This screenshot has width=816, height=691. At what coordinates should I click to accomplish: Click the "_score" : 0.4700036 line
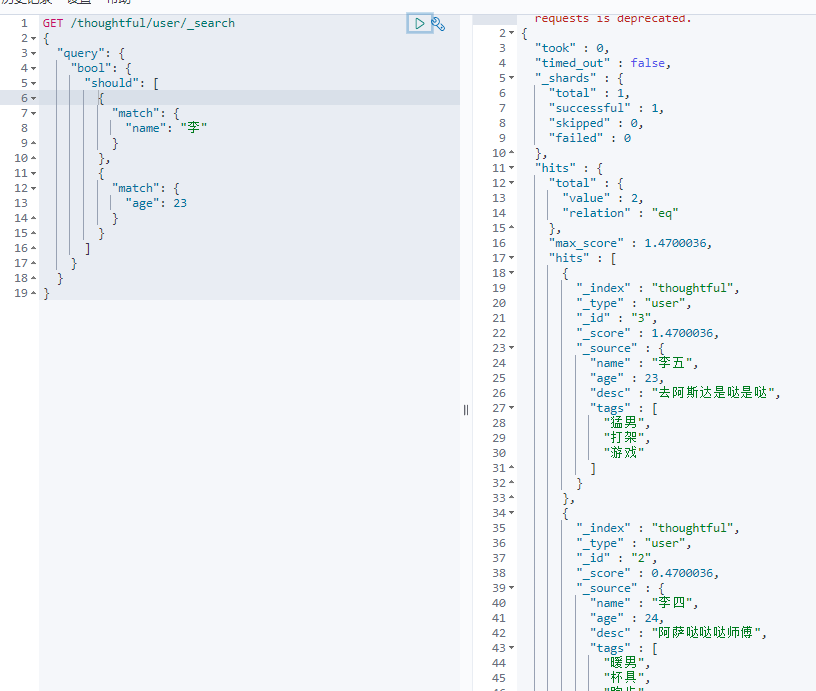pos(647,573)
